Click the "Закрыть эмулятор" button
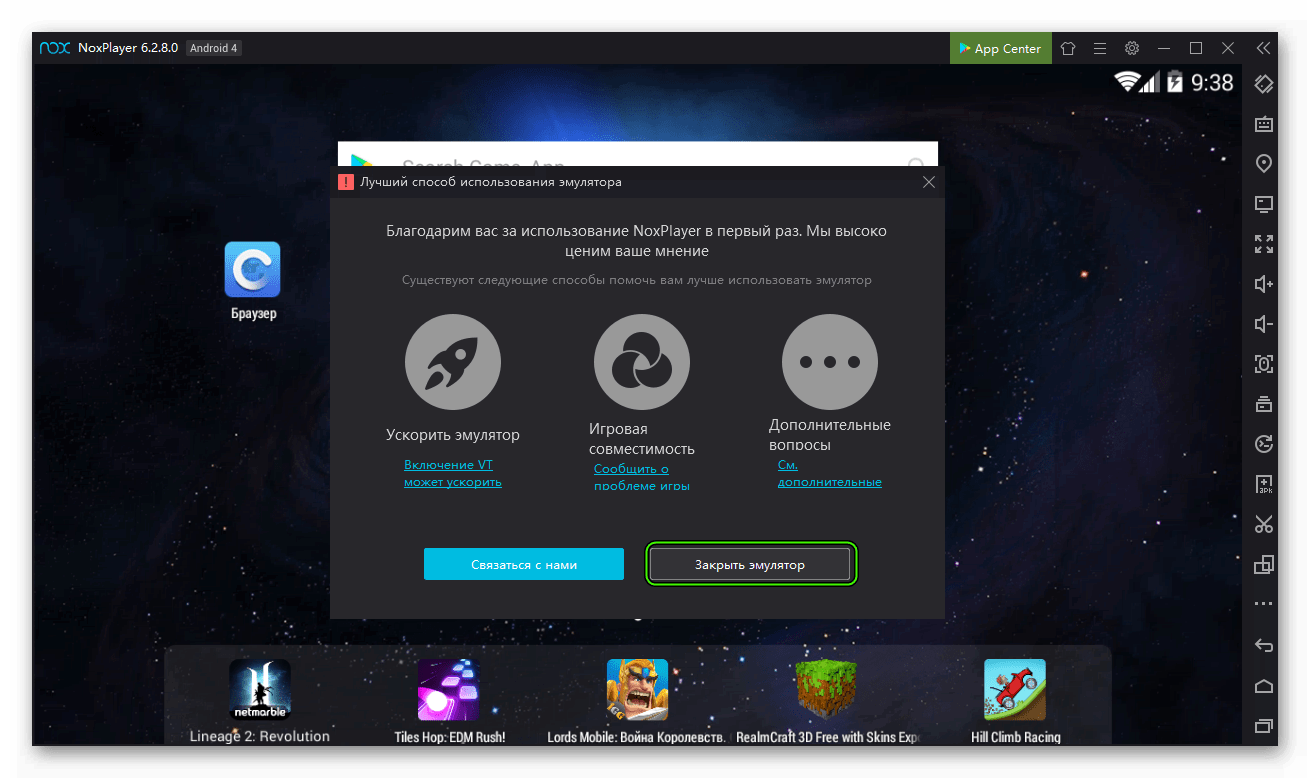The image size is (1310, 778). click(750, 564)
